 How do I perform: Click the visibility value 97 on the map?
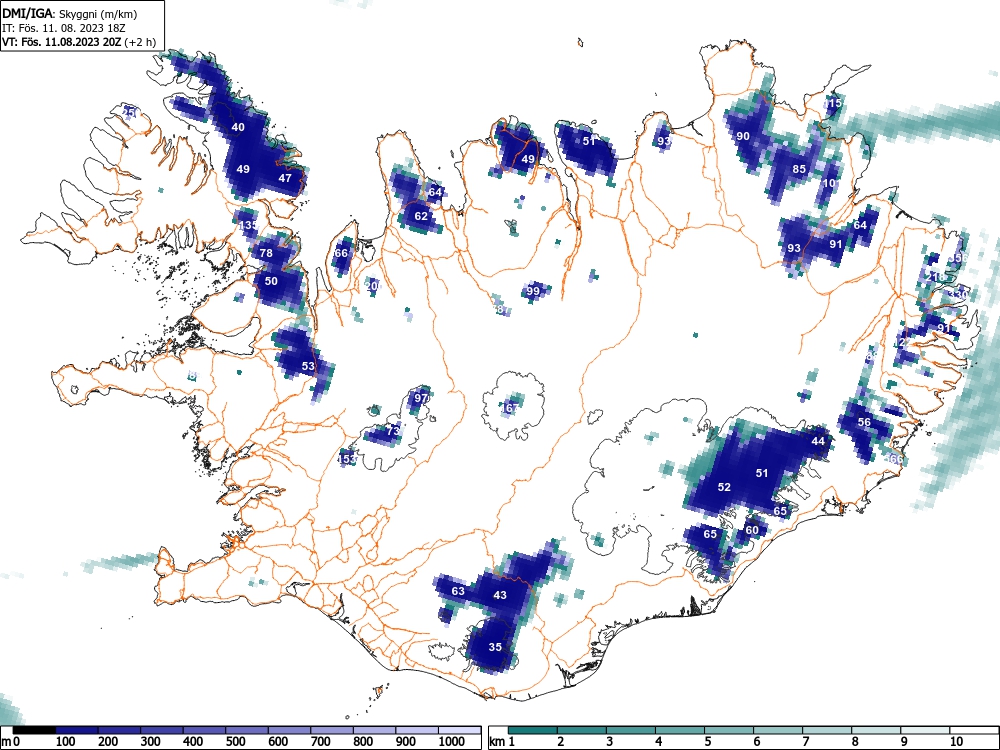coord(421,398)
